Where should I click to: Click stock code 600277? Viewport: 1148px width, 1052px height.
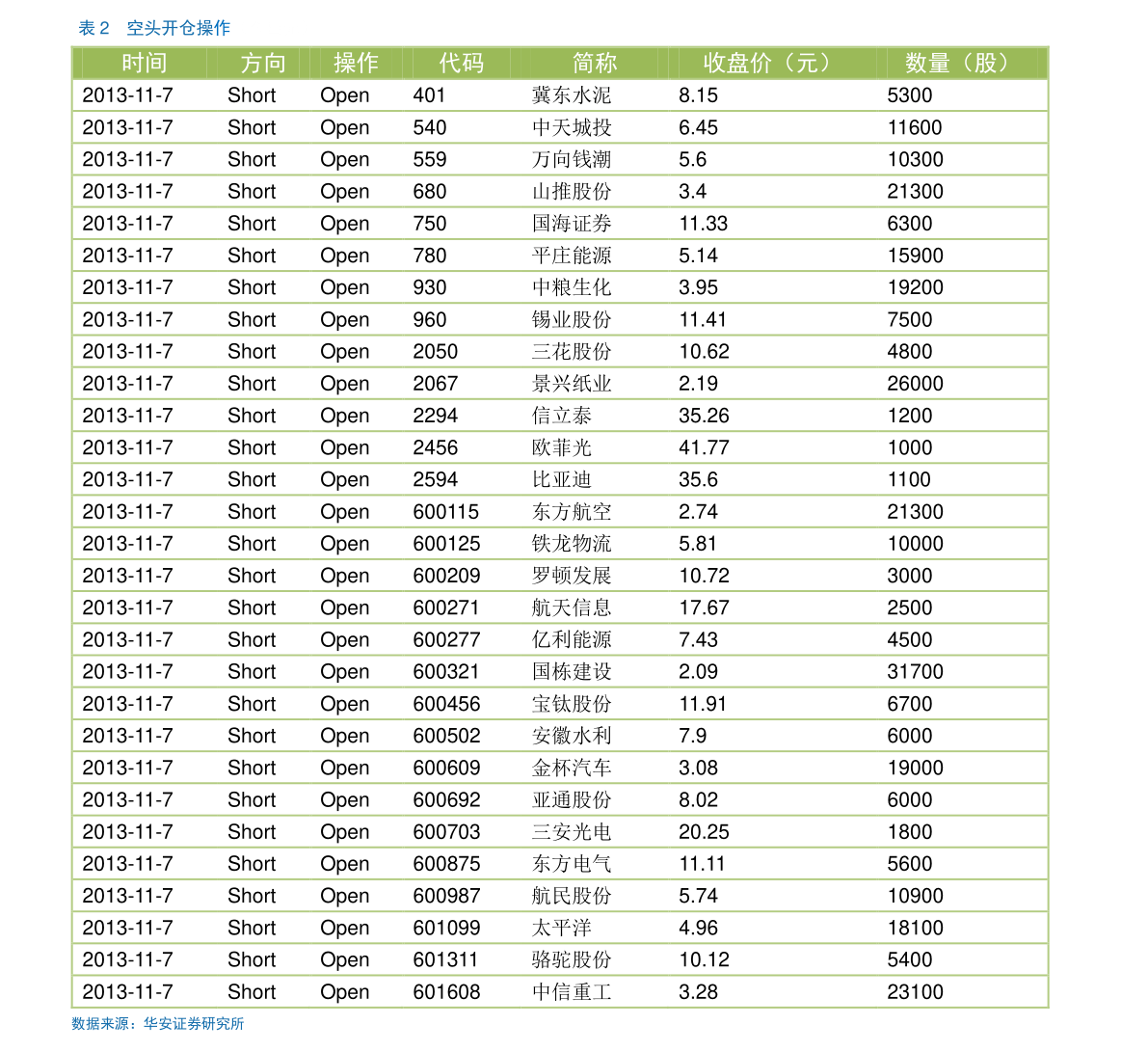[446, 639]
